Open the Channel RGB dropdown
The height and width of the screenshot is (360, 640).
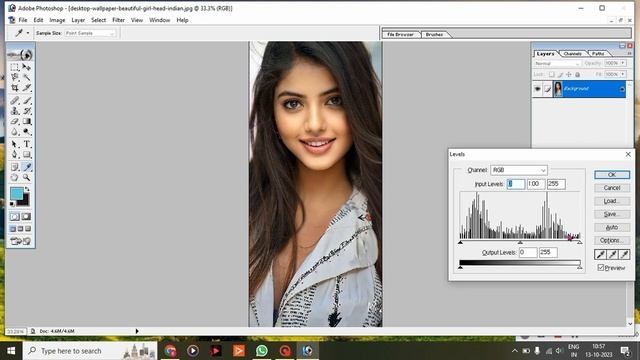[519, 170]
